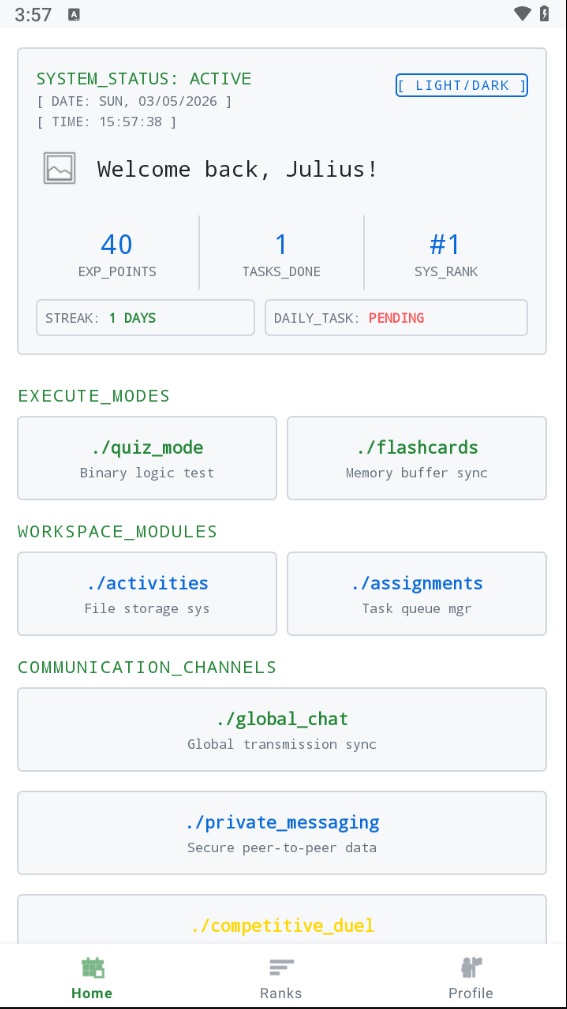Image resolution: width=567 pixels, height=1009 pixels.
Task: Click the TIME: 15:57:38 line
Action: tap(106, 122)
